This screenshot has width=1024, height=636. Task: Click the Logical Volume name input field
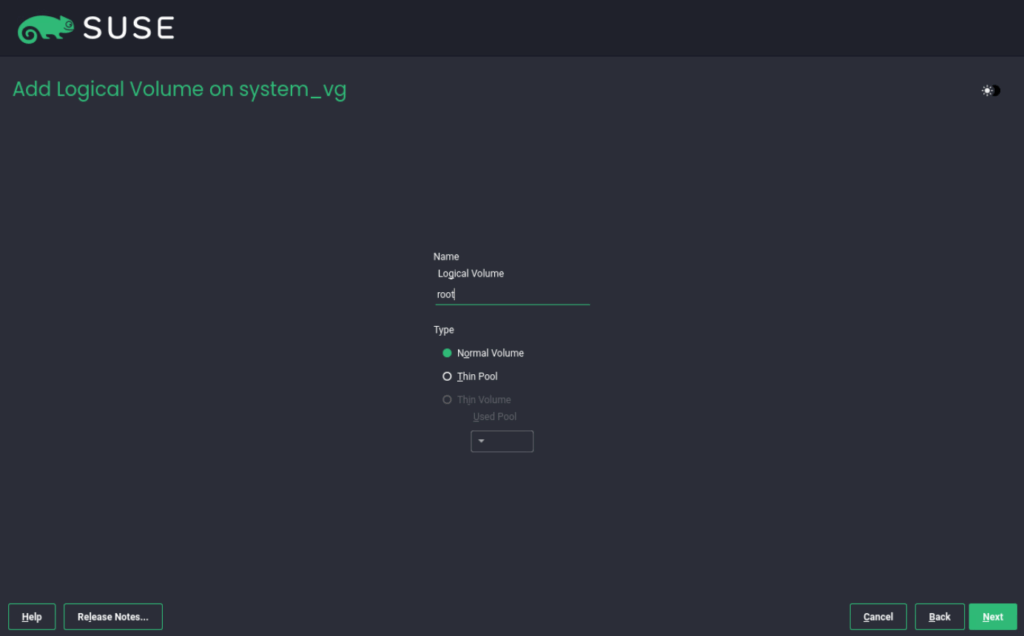[512, 294]
